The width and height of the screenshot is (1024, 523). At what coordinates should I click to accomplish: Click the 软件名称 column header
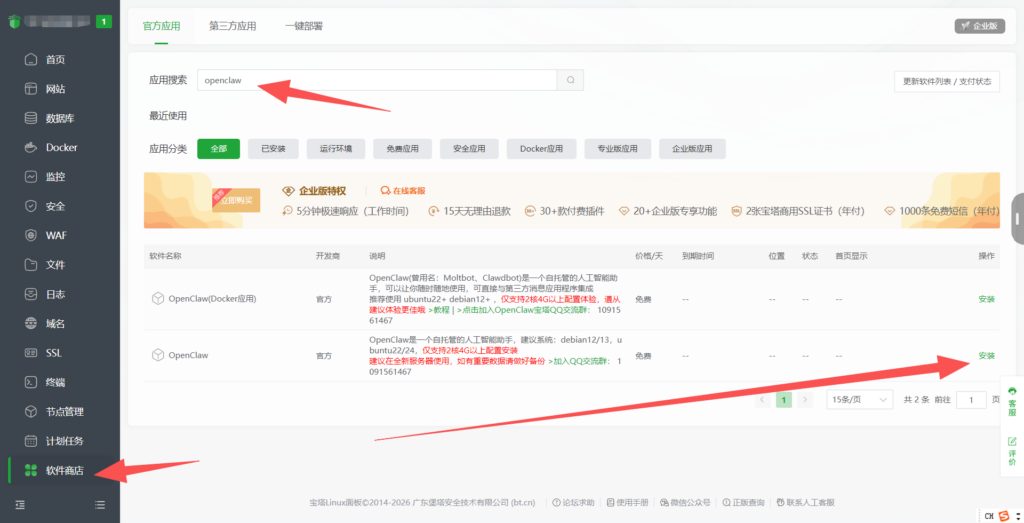click(165, 256)
